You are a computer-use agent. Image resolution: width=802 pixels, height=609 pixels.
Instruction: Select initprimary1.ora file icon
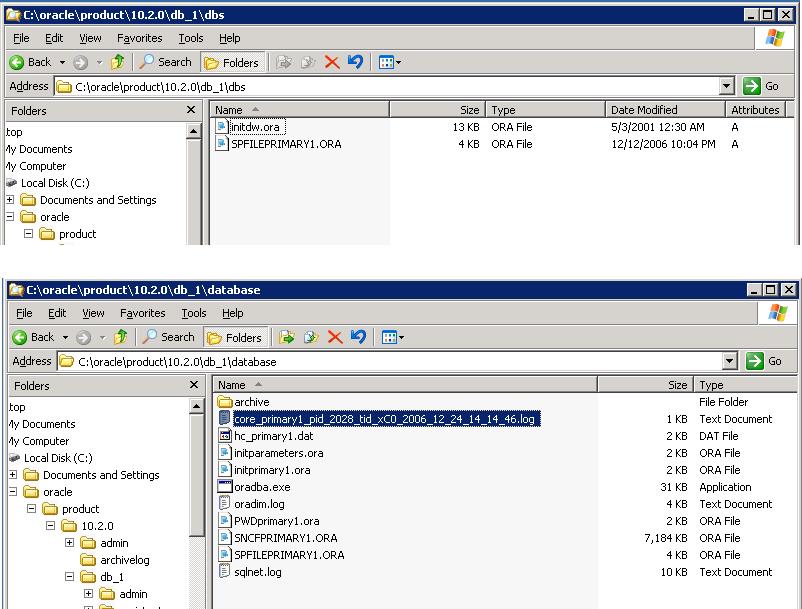coord(225,470)
